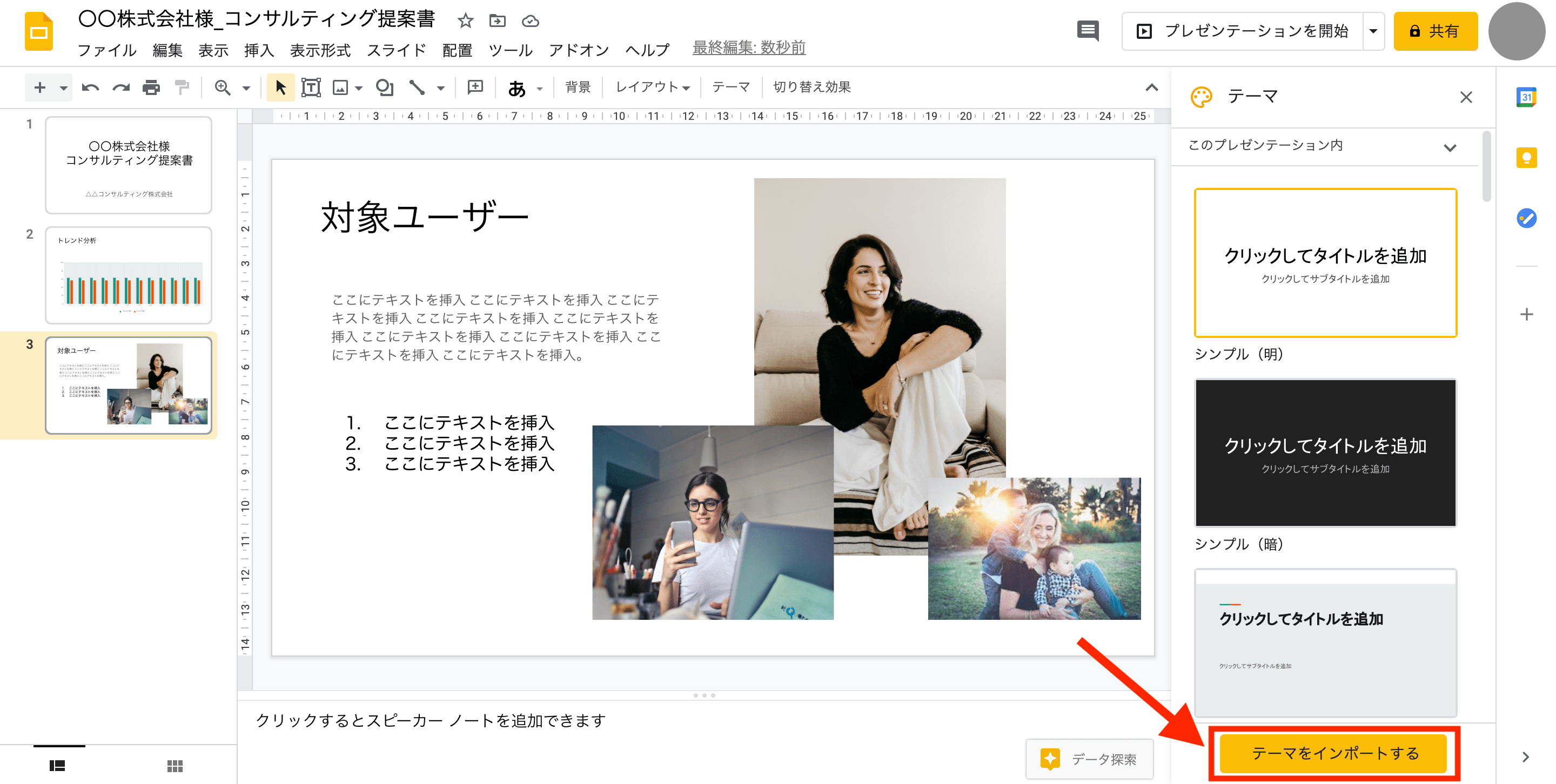Click the 共有 share button

click(x=1435, y=31)
